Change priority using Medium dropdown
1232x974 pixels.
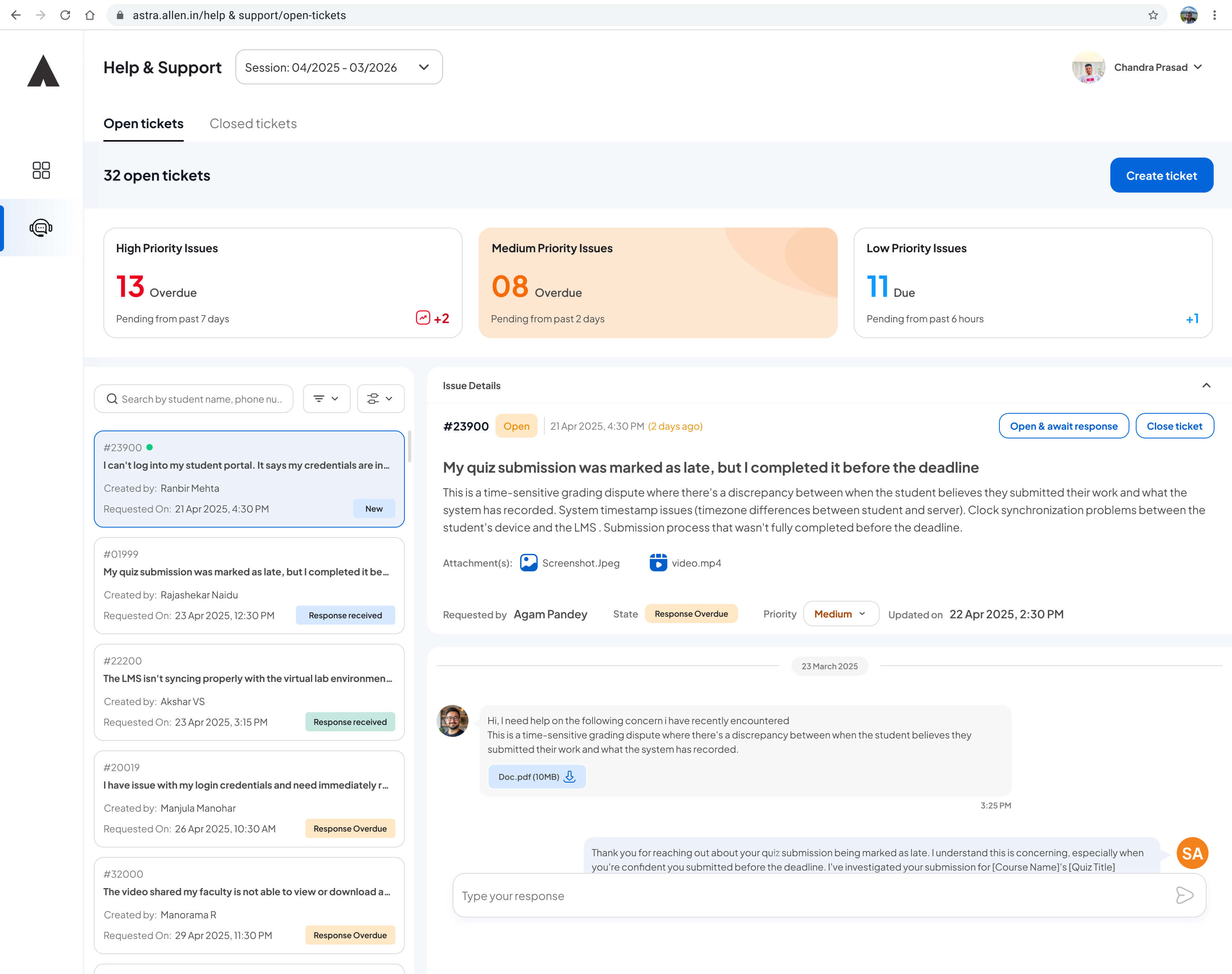point(841,614)
